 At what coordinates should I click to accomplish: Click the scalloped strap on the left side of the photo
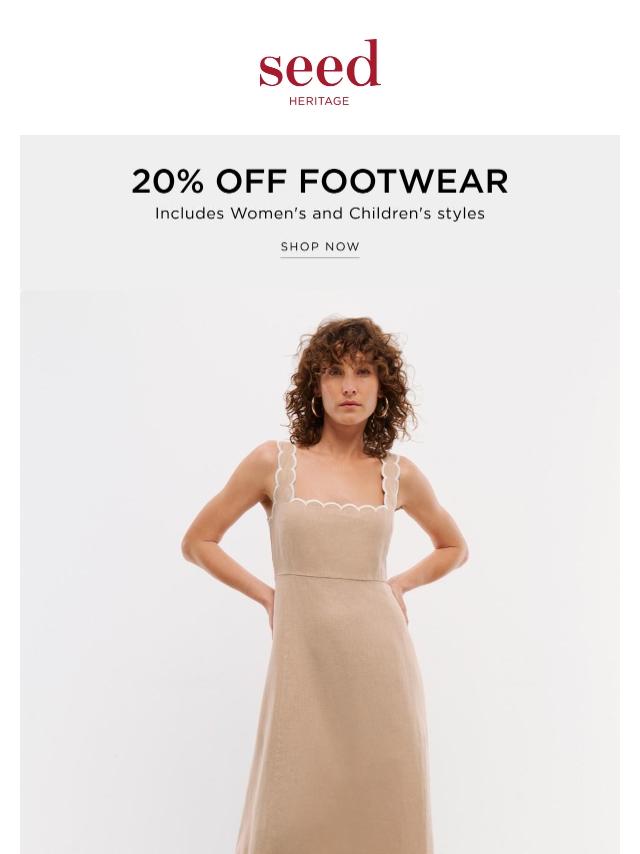pyautogui.click(x=285, y=472)
